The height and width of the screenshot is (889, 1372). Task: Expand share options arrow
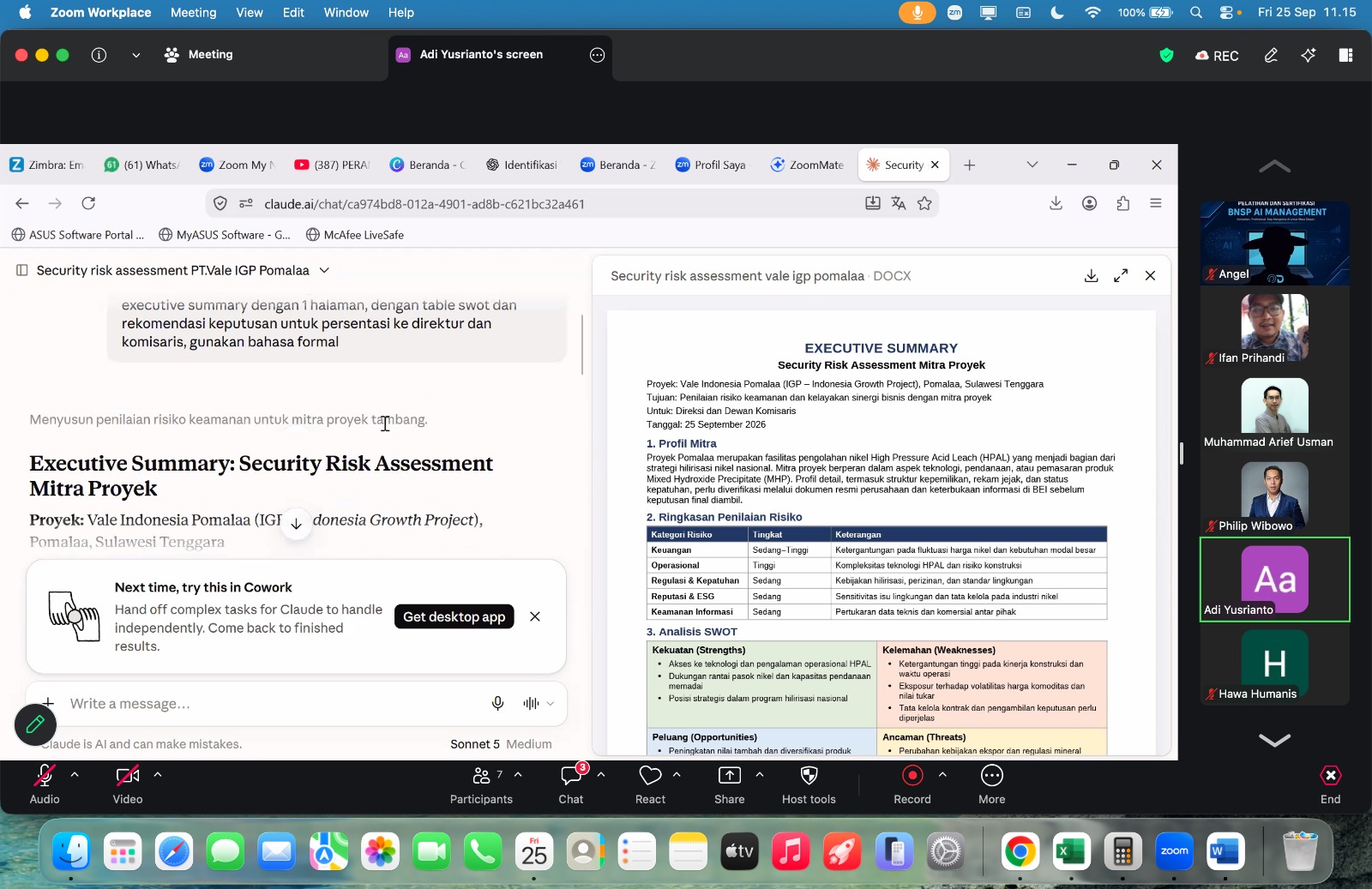point(760,774)
